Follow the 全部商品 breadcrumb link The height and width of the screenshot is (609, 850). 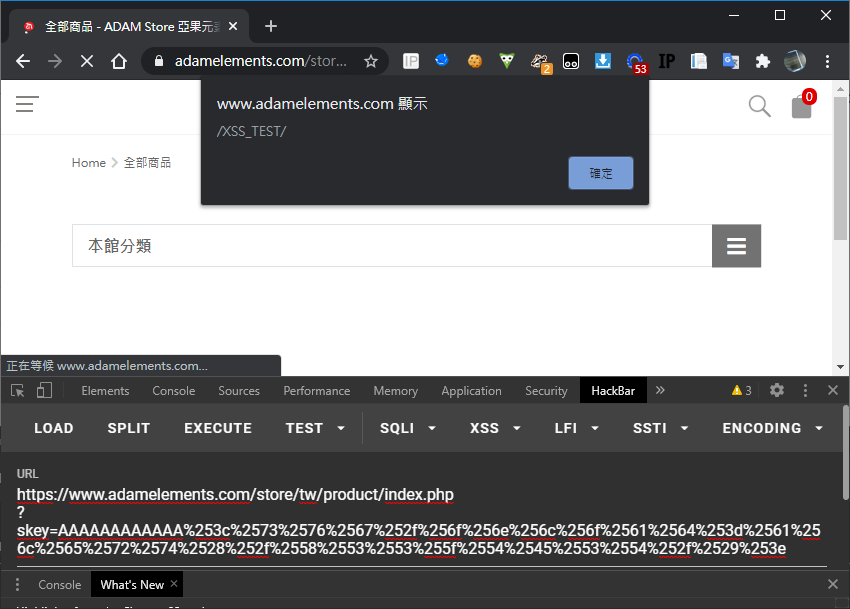pos(147,163)
